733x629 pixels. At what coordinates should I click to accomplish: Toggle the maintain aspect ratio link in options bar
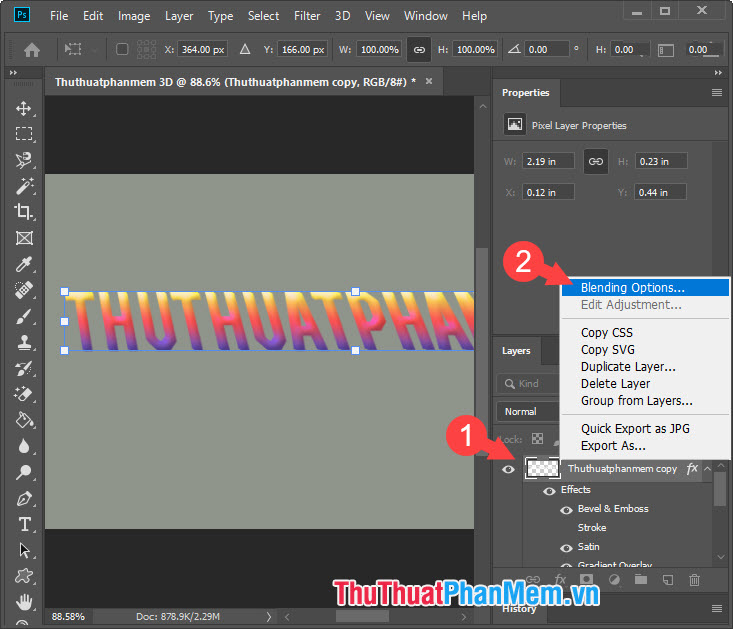(419, 50)
